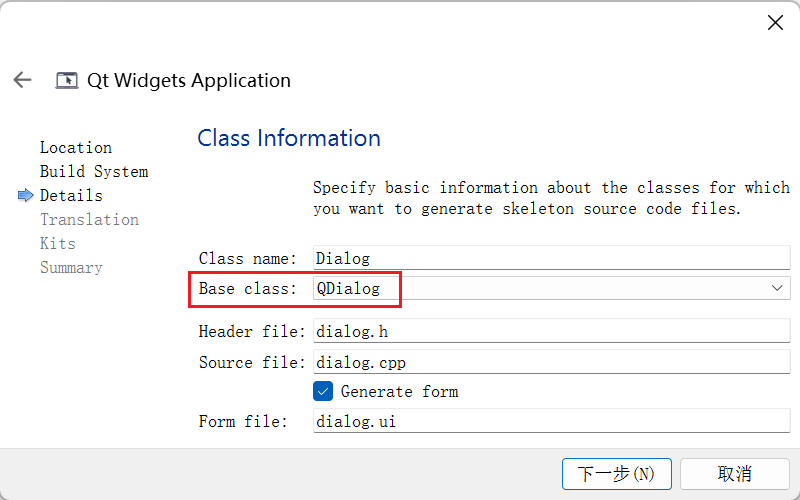Close the wizard dialog with X
The image size is (800, 500).
(x=775, y=23)
